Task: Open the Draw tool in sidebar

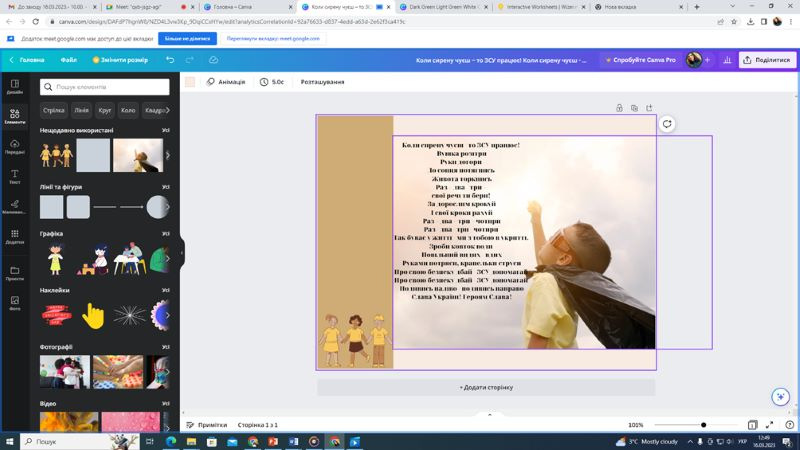Action: (x=15, y=207)
